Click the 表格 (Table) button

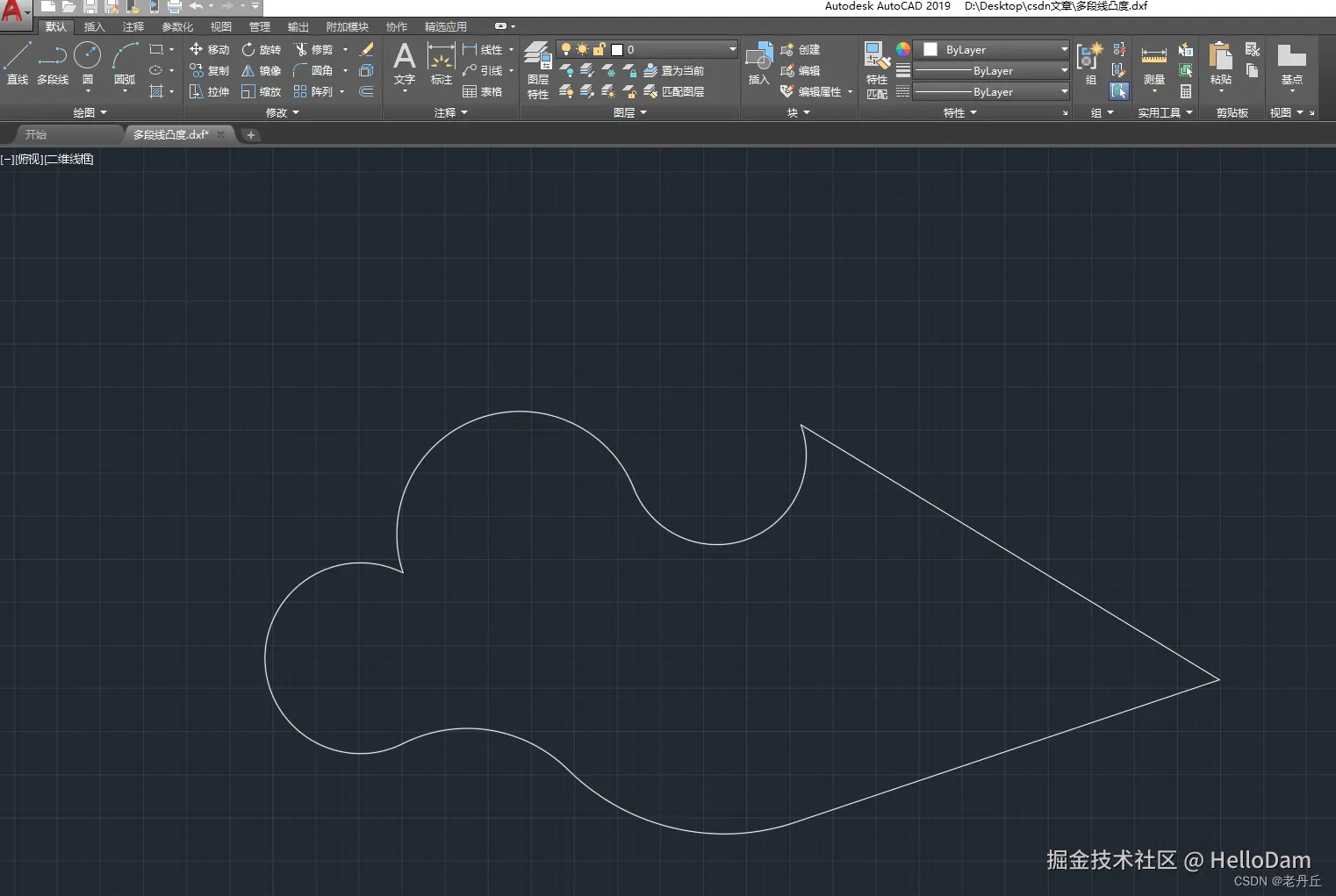coord(482,92)
